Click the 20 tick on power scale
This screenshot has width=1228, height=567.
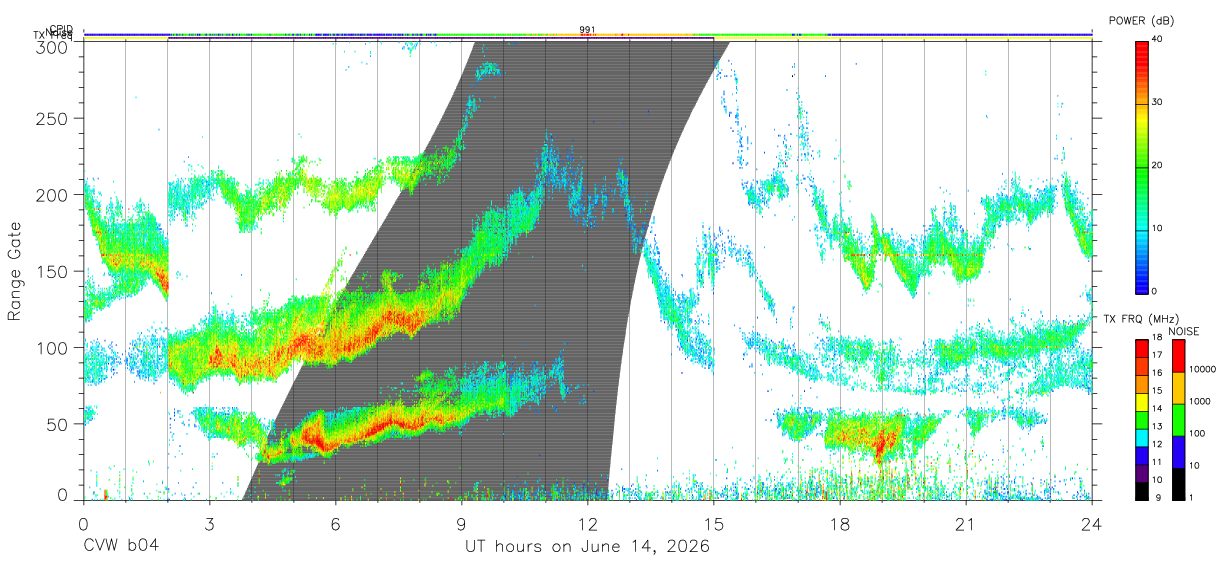[1156, 166]
